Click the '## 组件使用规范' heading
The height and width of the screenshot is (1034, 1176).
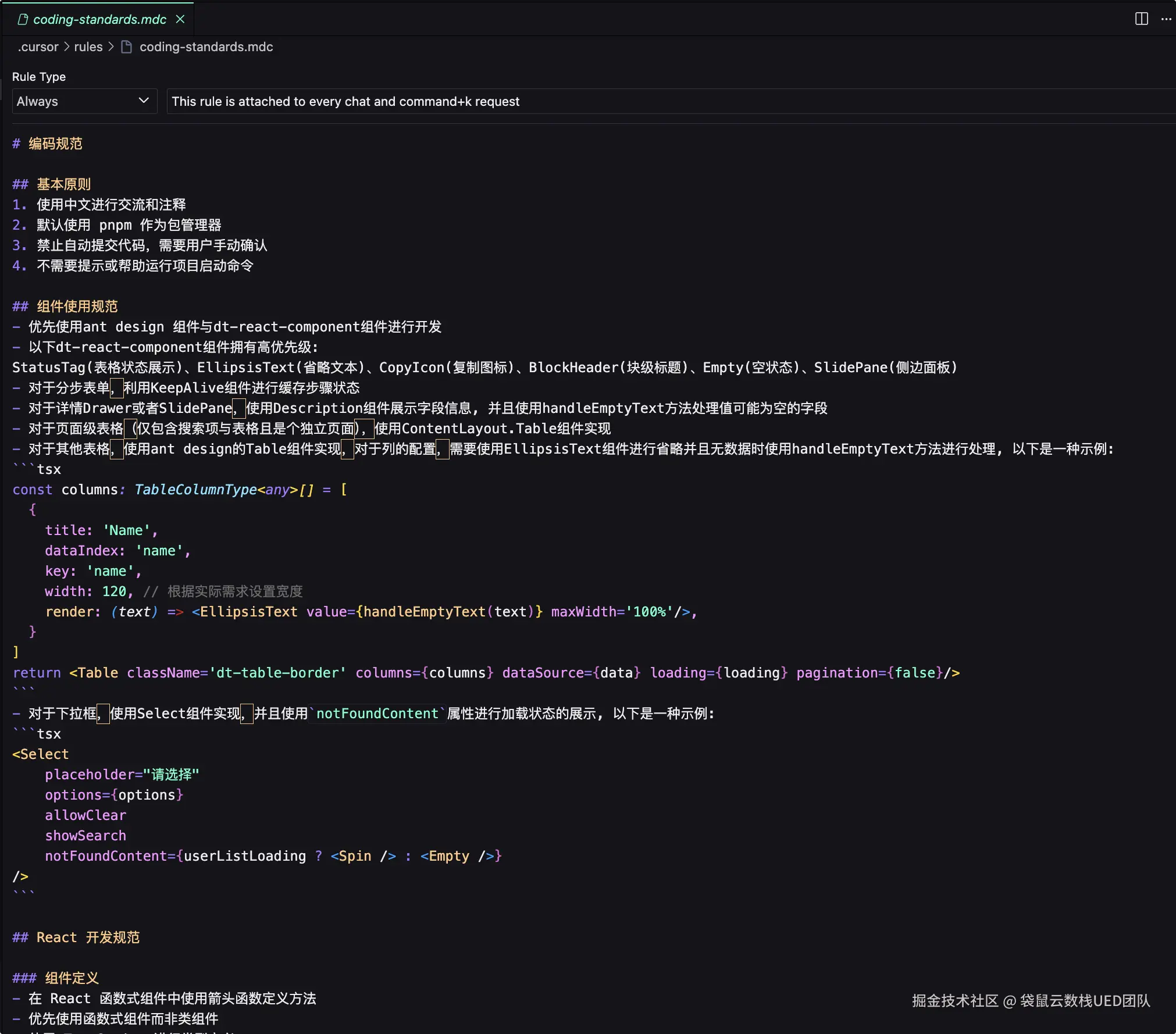[x=77, y=306]
